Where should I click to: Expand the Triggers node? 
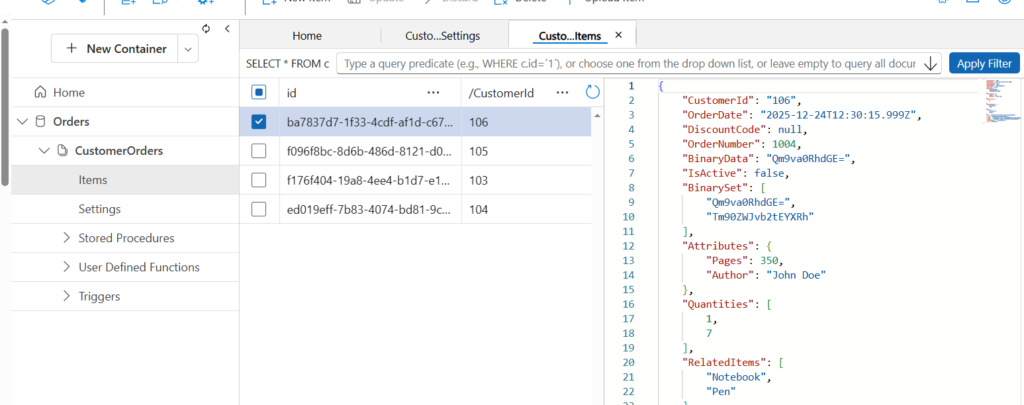(x=67, y=296)
